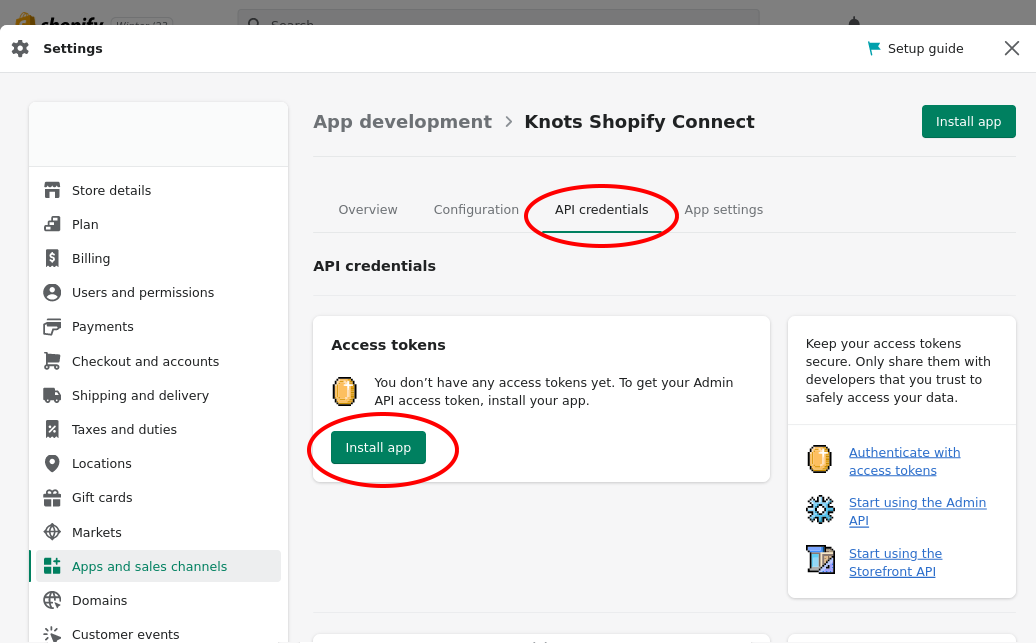Open Authenticate with access tokens link
The image size is (1036, 643).
(x=905, y=461)
